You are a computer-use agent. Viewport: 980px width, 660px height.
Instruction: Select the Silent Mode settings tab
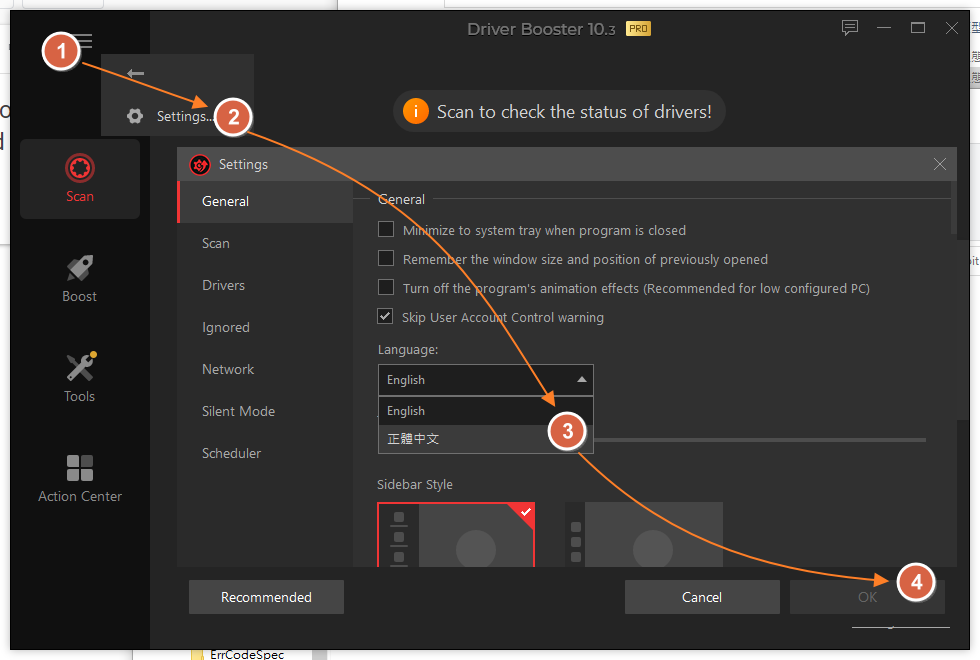pos(265,411)
